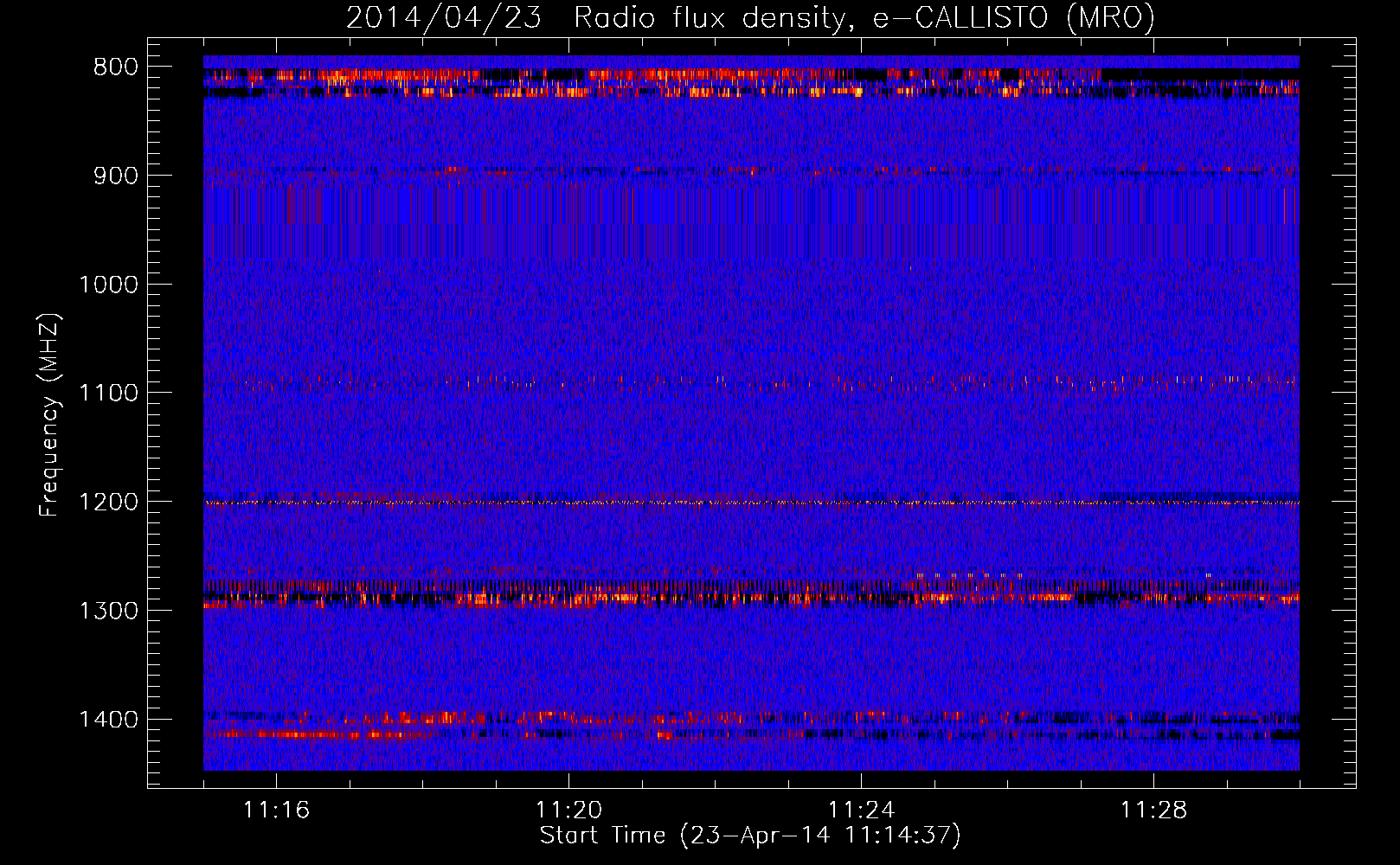Select the '1300' frequency axis label

click(108, 611)
